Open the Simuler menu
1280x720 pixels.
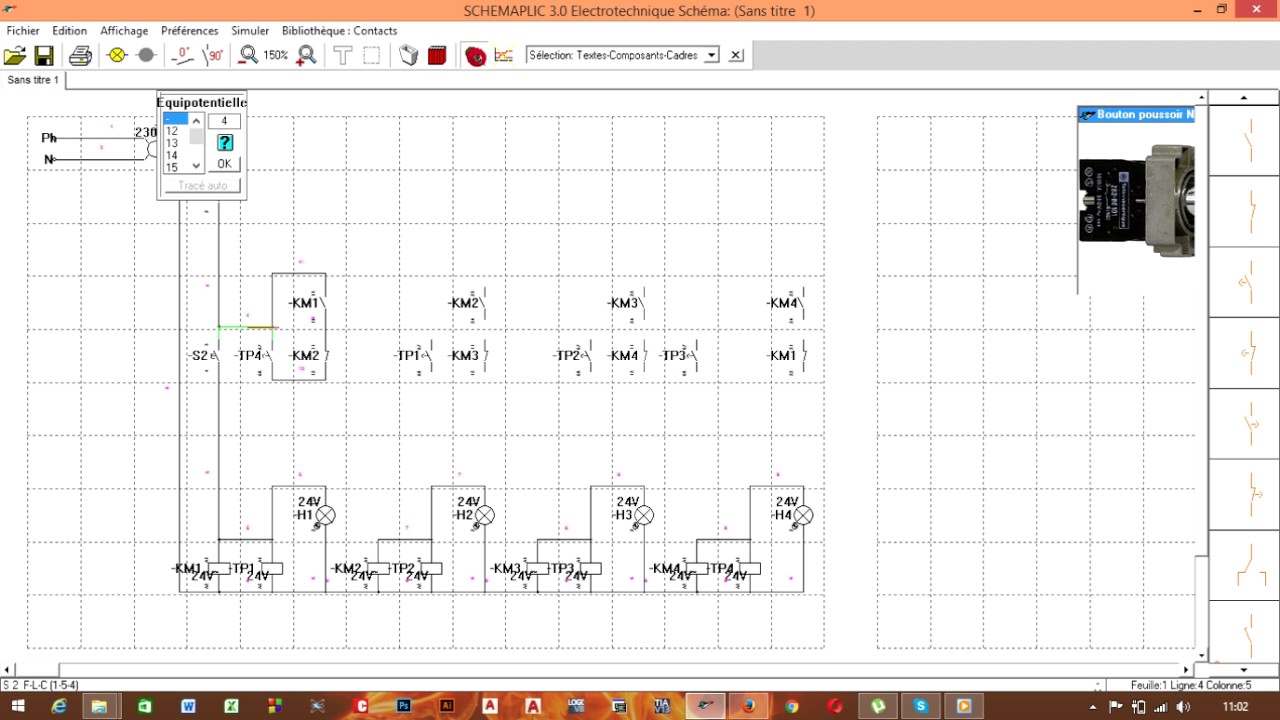click(x=250, y=31)
